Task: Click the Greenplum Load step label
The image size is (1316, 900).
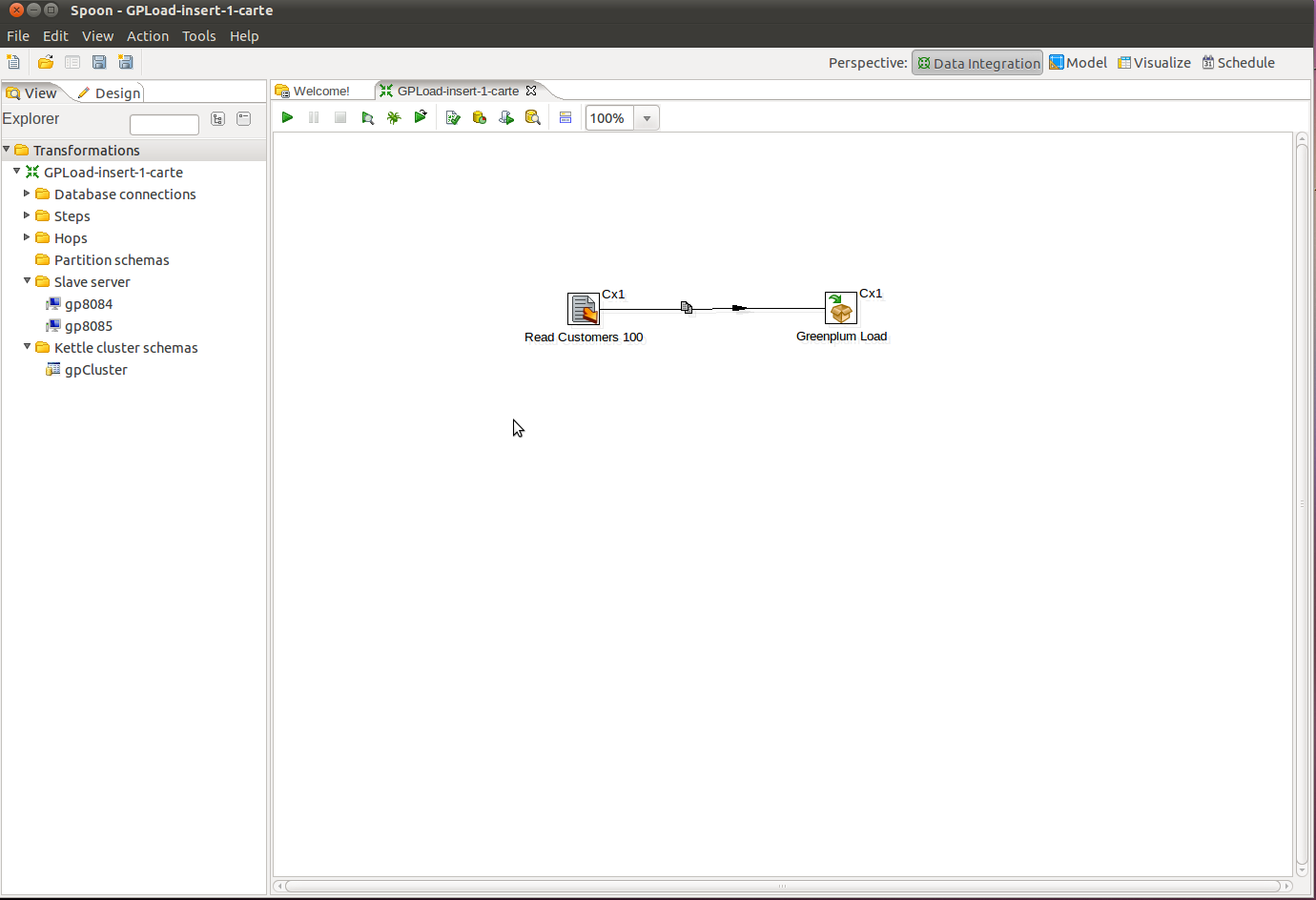Action: tap(841, 337)
